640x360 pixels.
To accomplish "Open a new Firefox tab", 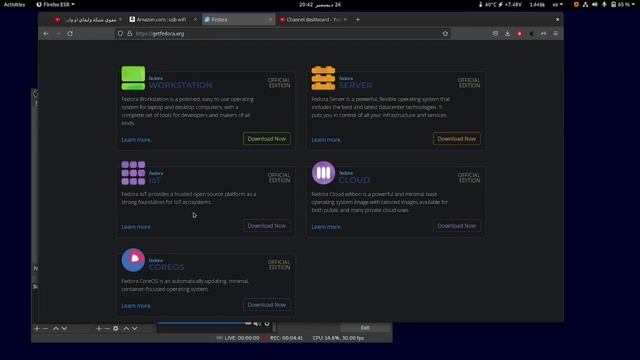I will tap(358, 19).
